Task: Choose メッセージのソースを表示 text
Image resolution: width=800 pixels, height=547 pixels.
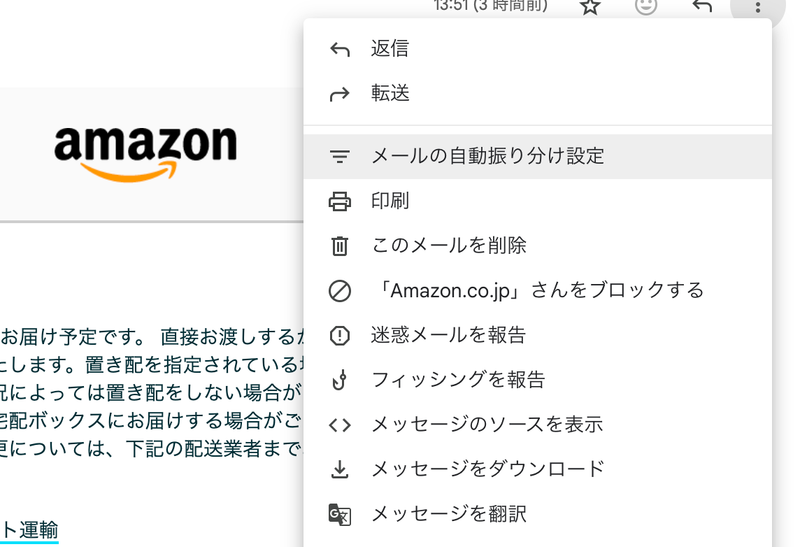Action: point(487,424)
